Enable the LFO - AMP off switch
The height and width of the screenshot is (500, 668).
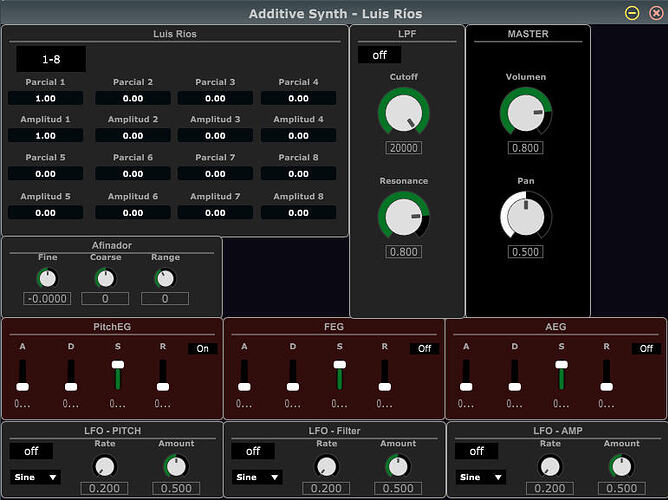(x=476, y=451)
